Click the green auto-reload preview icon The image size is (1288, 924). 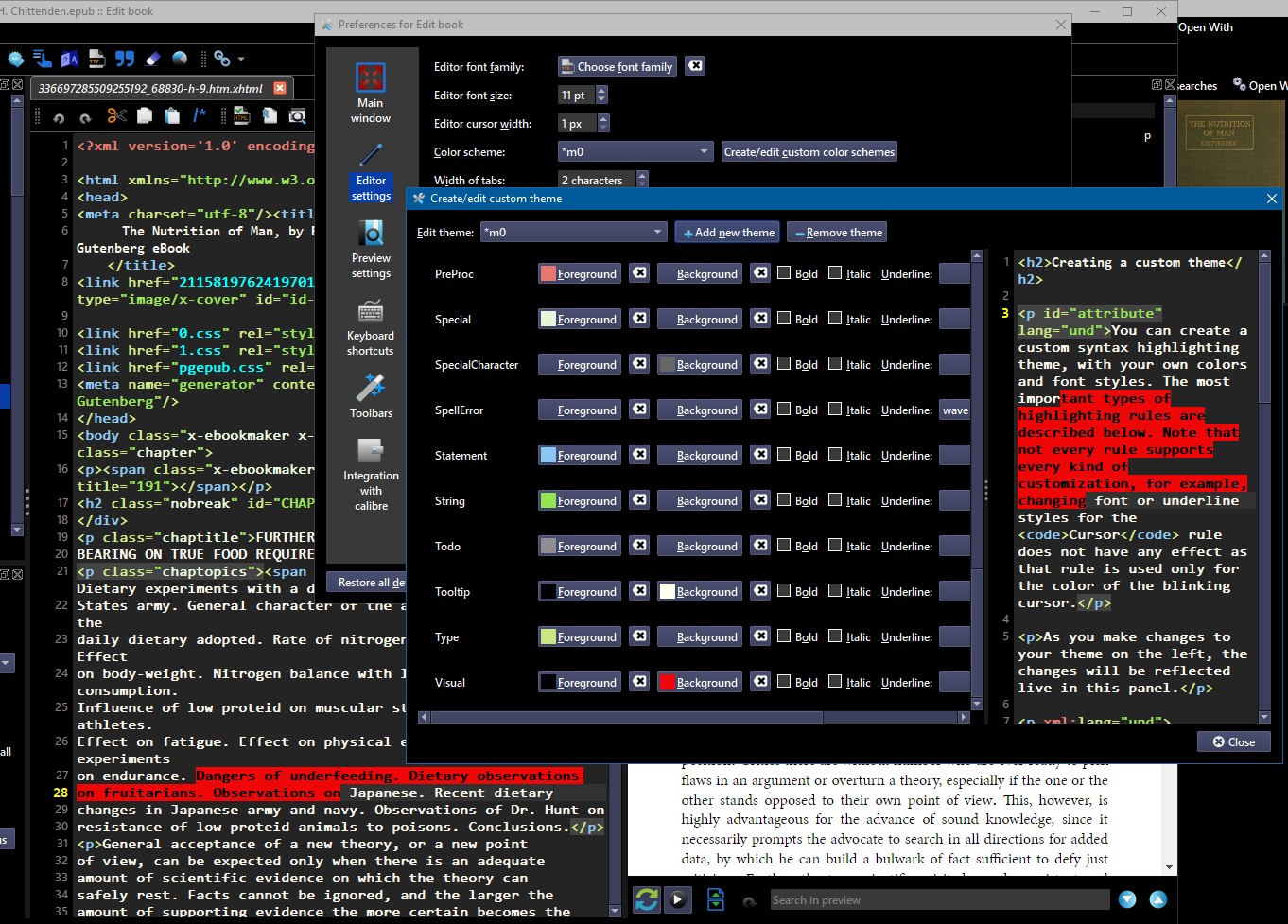(647, 899)
